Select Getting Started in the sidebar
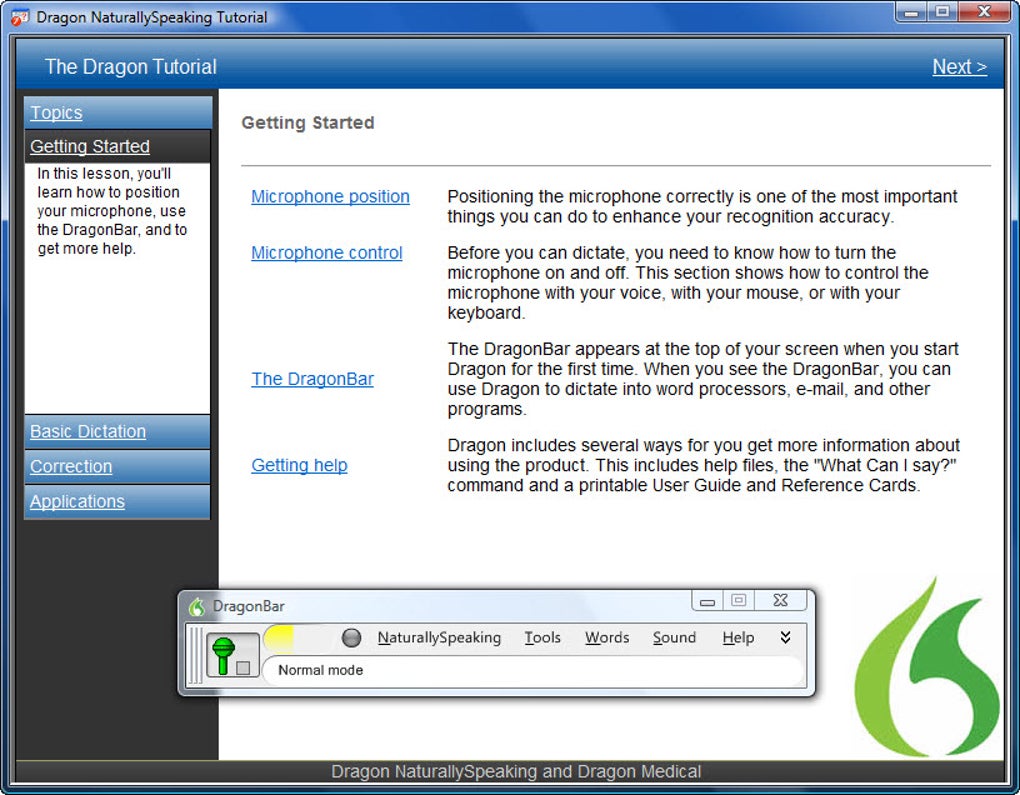Image resolution: width=1020 pixels, height=795 pixels. 118,146
